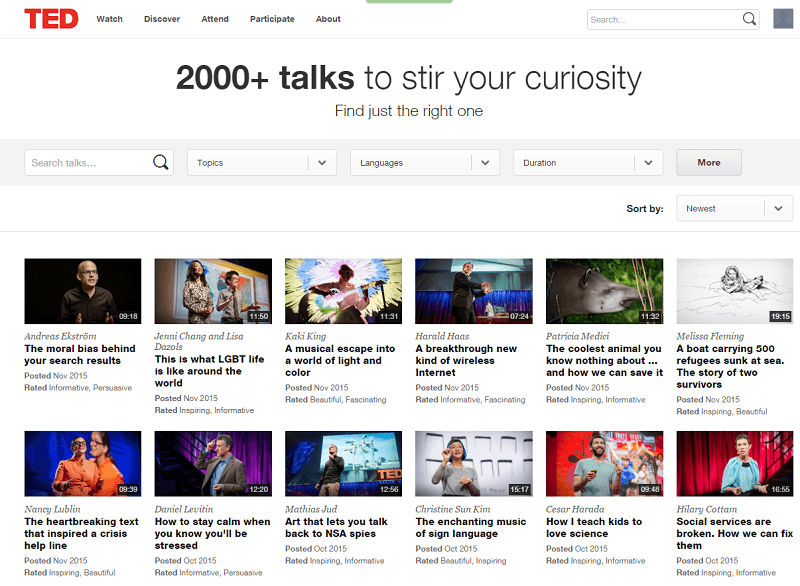
Task: Click the More filters button
Action: point(709,163)
